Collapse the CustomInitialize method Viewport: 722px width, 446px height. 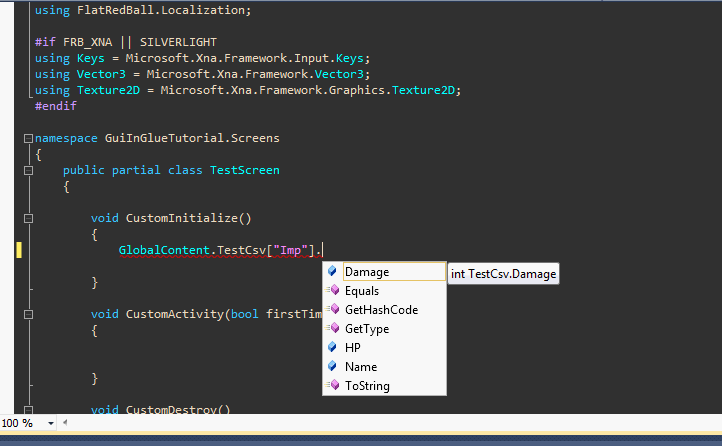point(28,218)
